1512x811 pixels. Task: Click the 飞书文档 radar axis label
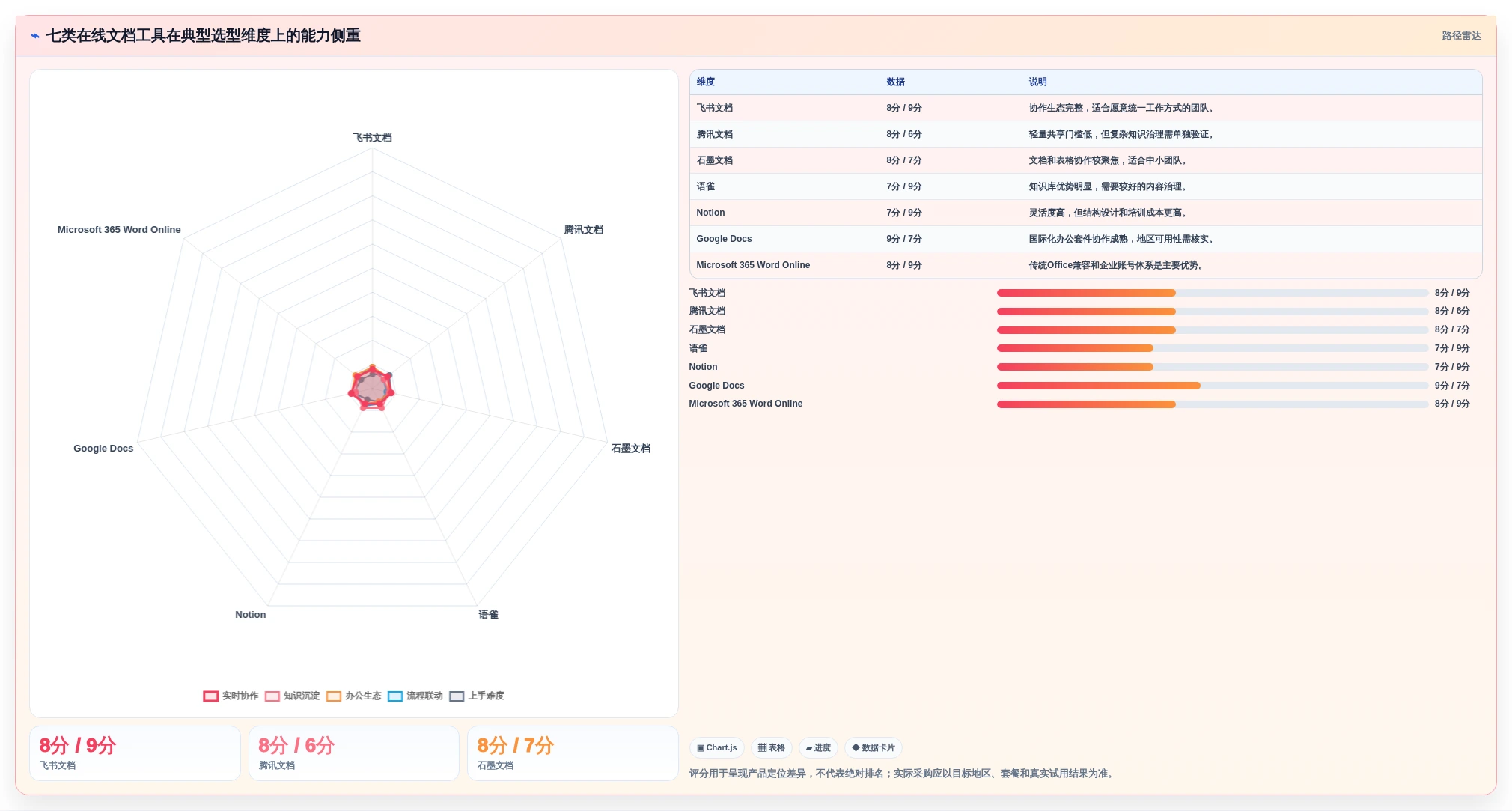pyautogui.click(x=372, y=138)
